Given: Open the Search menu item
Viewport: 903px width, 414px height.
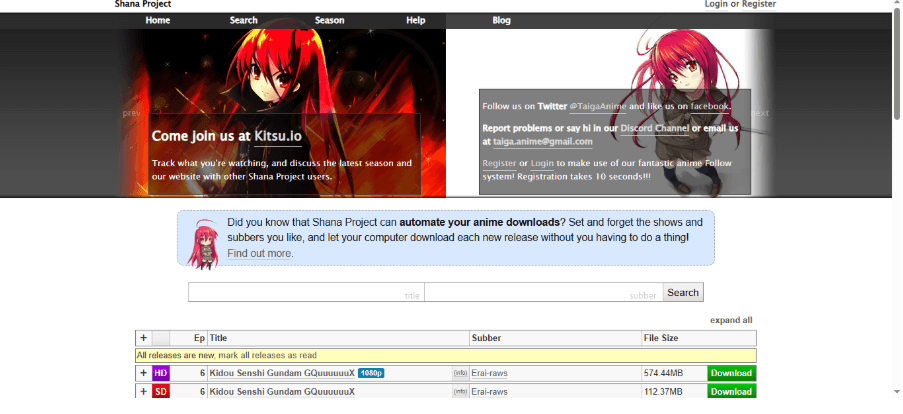Looking at the screenshot, I should [x=244, y=20].
